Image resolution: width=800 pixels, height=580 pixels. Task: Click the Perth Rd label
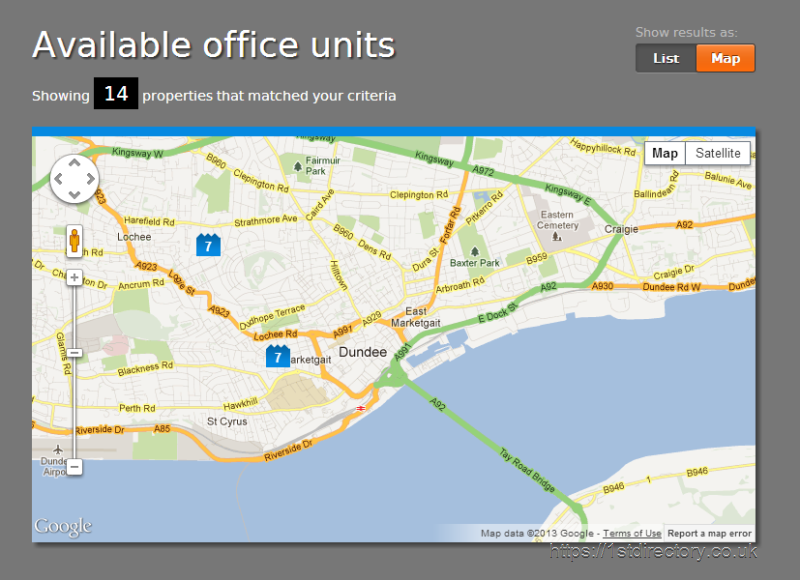tap(137, 408)
